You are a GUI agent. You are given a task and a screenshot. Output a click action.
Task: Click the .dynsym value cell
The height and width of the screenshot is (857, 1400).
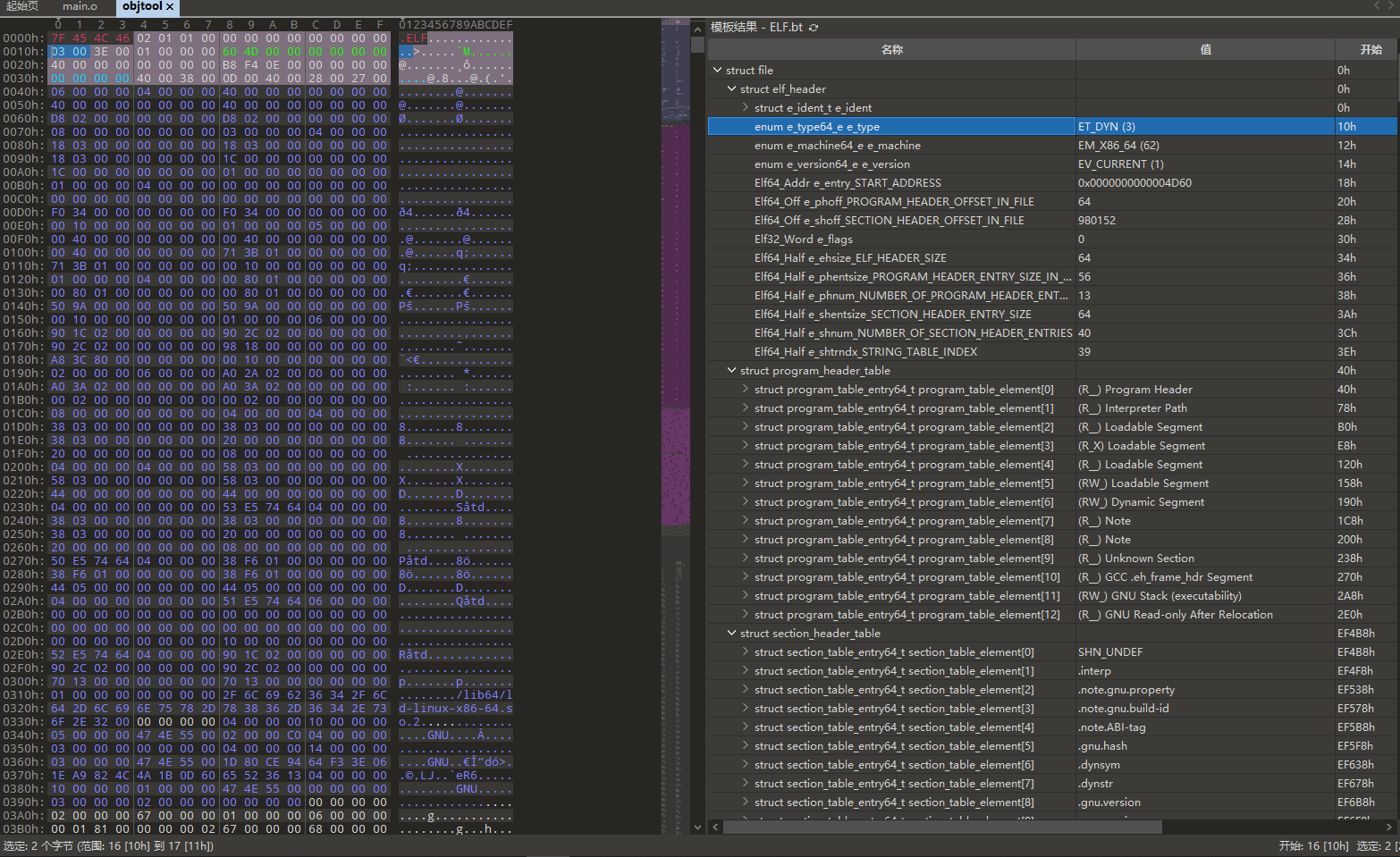(1205, 765)
